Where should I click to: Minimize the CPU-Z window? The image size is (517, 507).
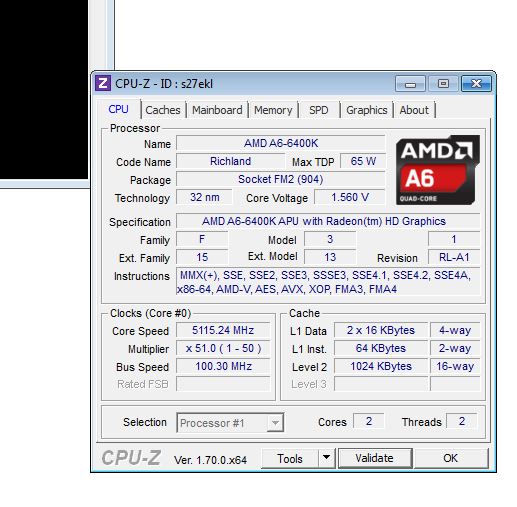click(x=410, y=83)
